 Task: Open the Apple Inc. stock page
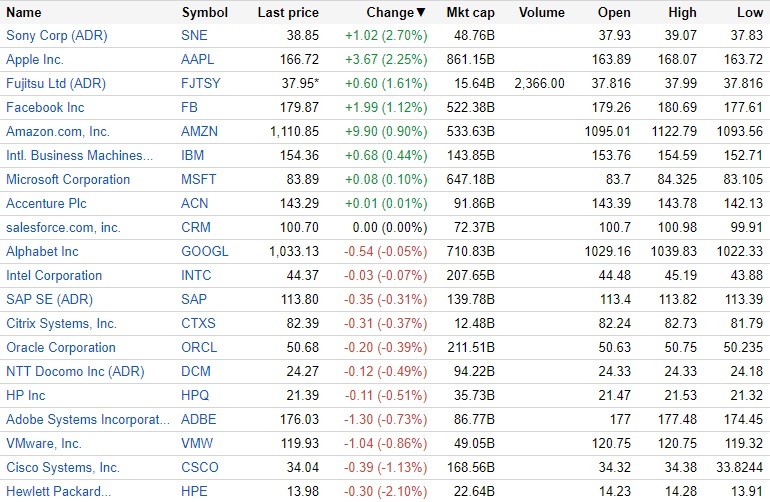(35, 59)
